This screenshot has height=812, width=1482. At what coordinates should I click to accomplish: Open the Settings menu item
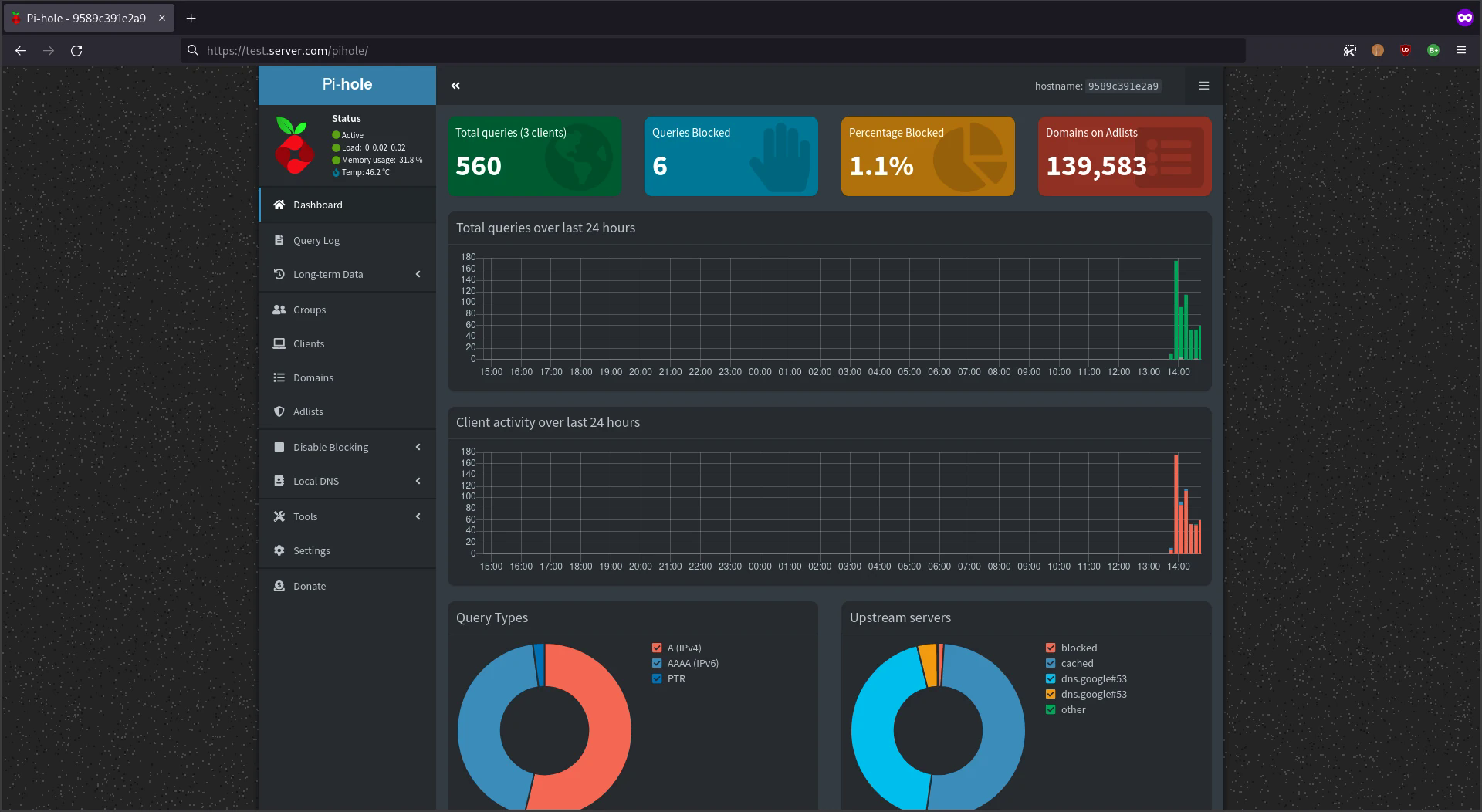(x=347, y=550)
